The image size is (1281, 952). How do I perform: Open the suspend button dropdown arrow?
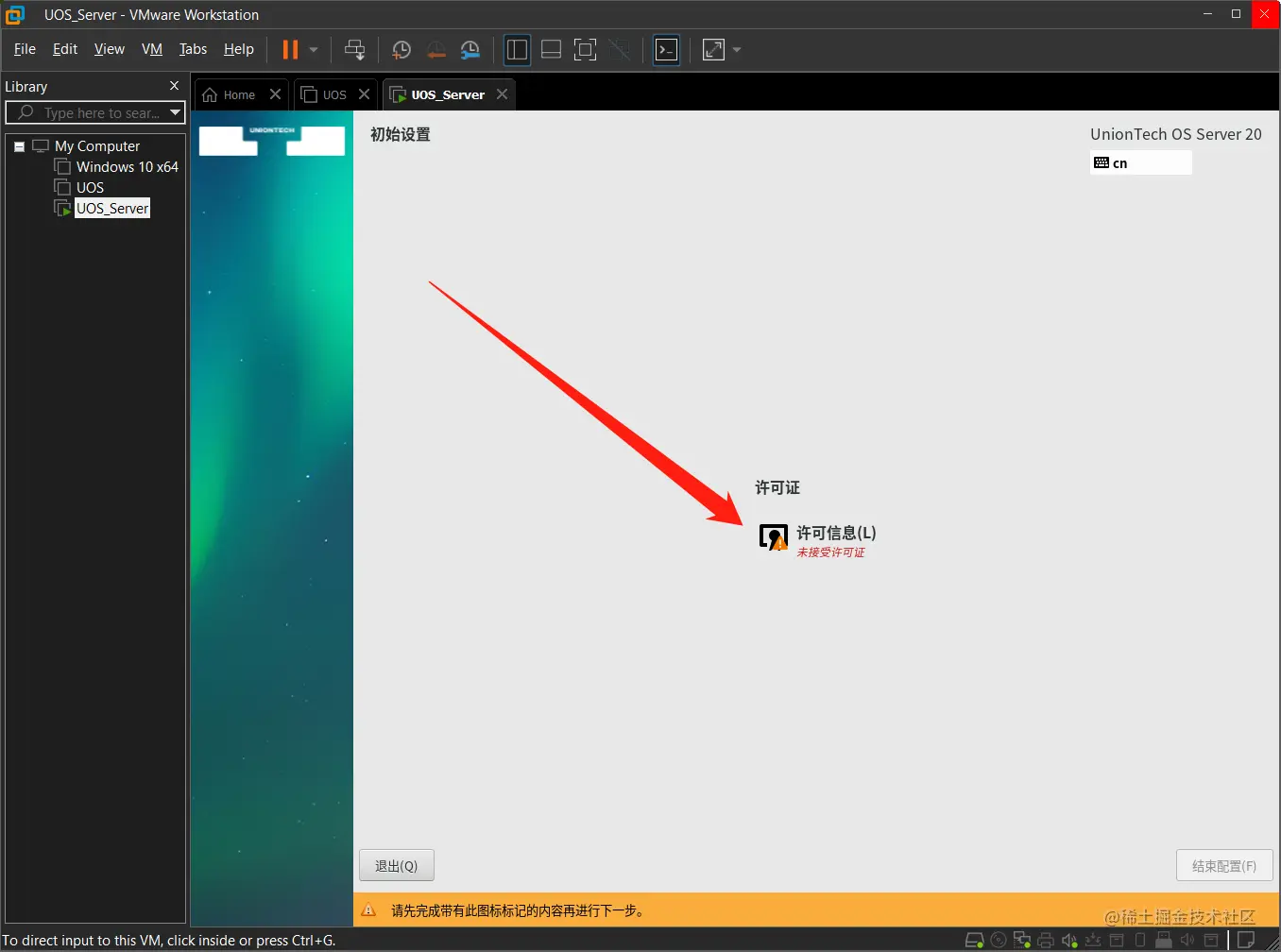click(312, 49)
